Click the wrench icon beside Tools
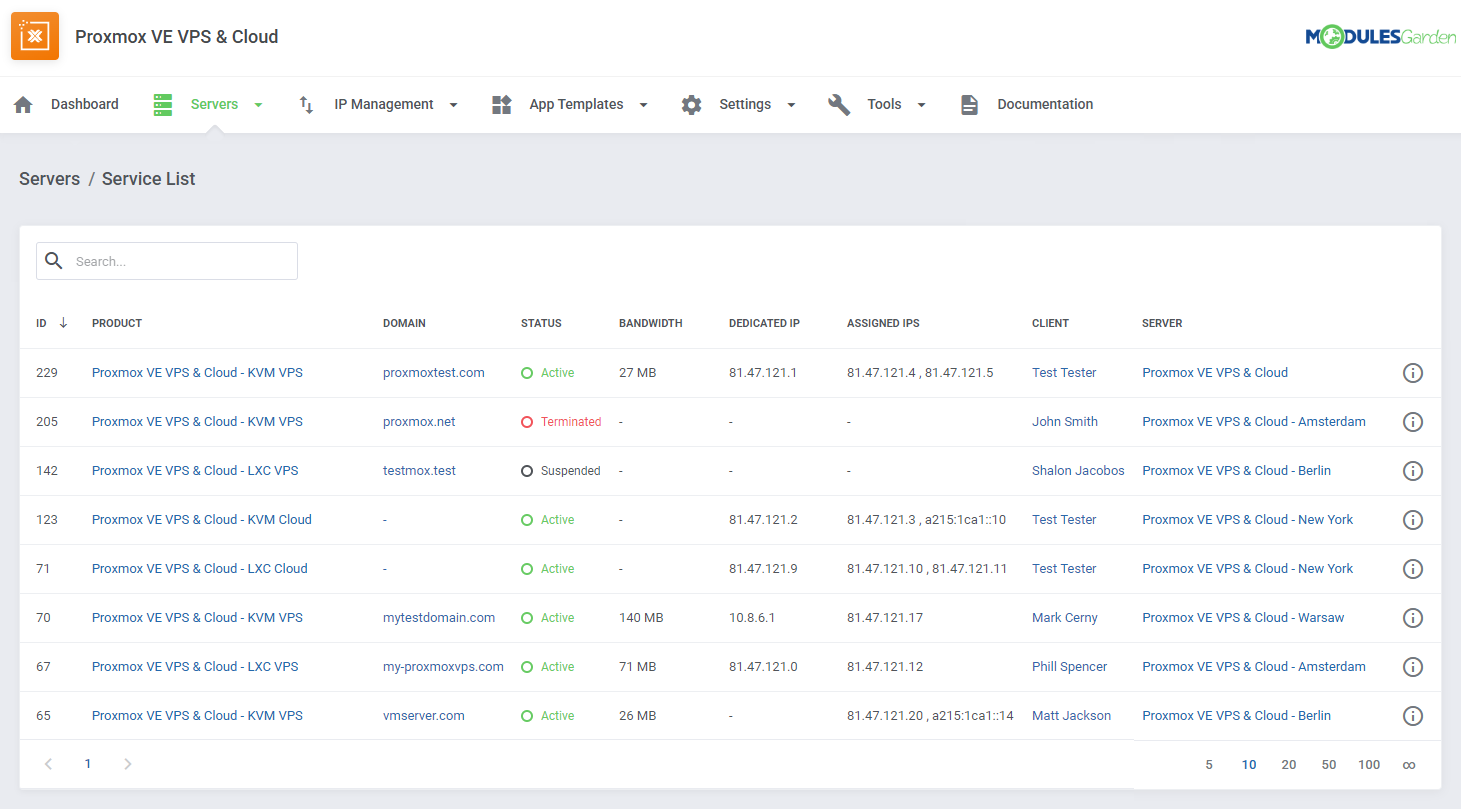This screenshot has width=1461, height=809. pyautogui.click(x=838, y=104)
